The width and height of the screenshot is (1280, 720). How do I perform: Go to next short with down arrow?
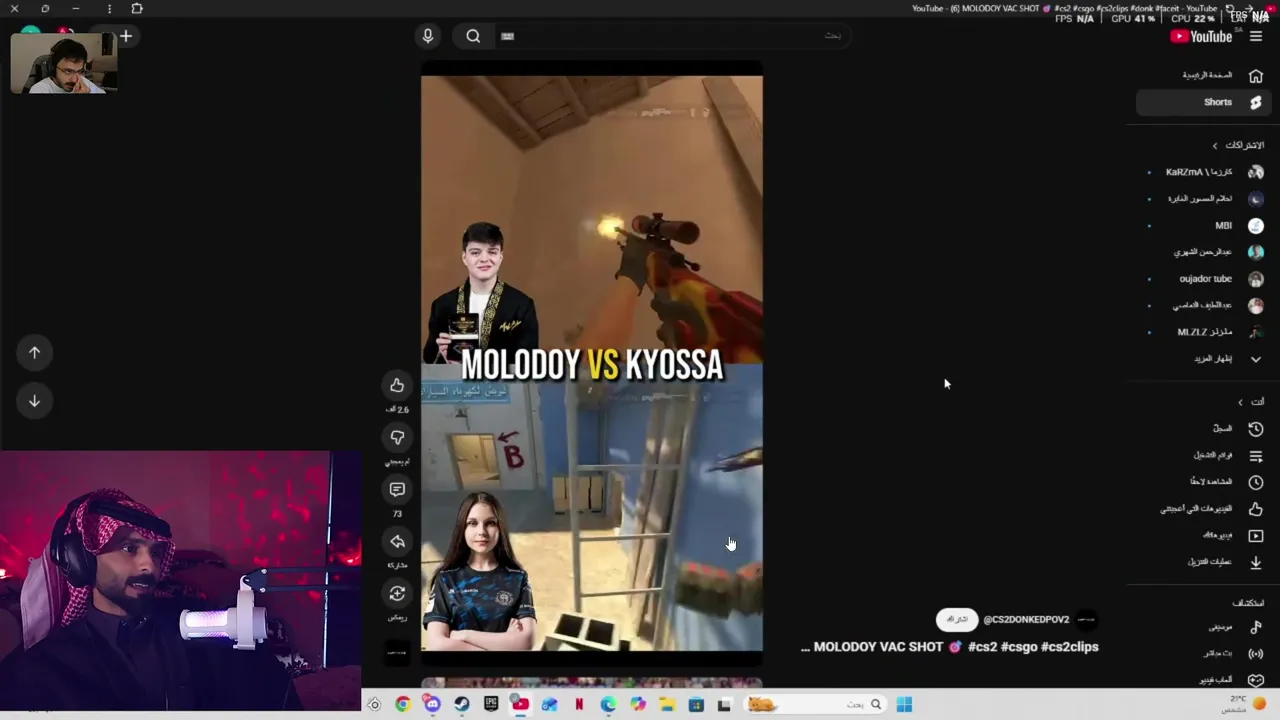click(34, 400)
